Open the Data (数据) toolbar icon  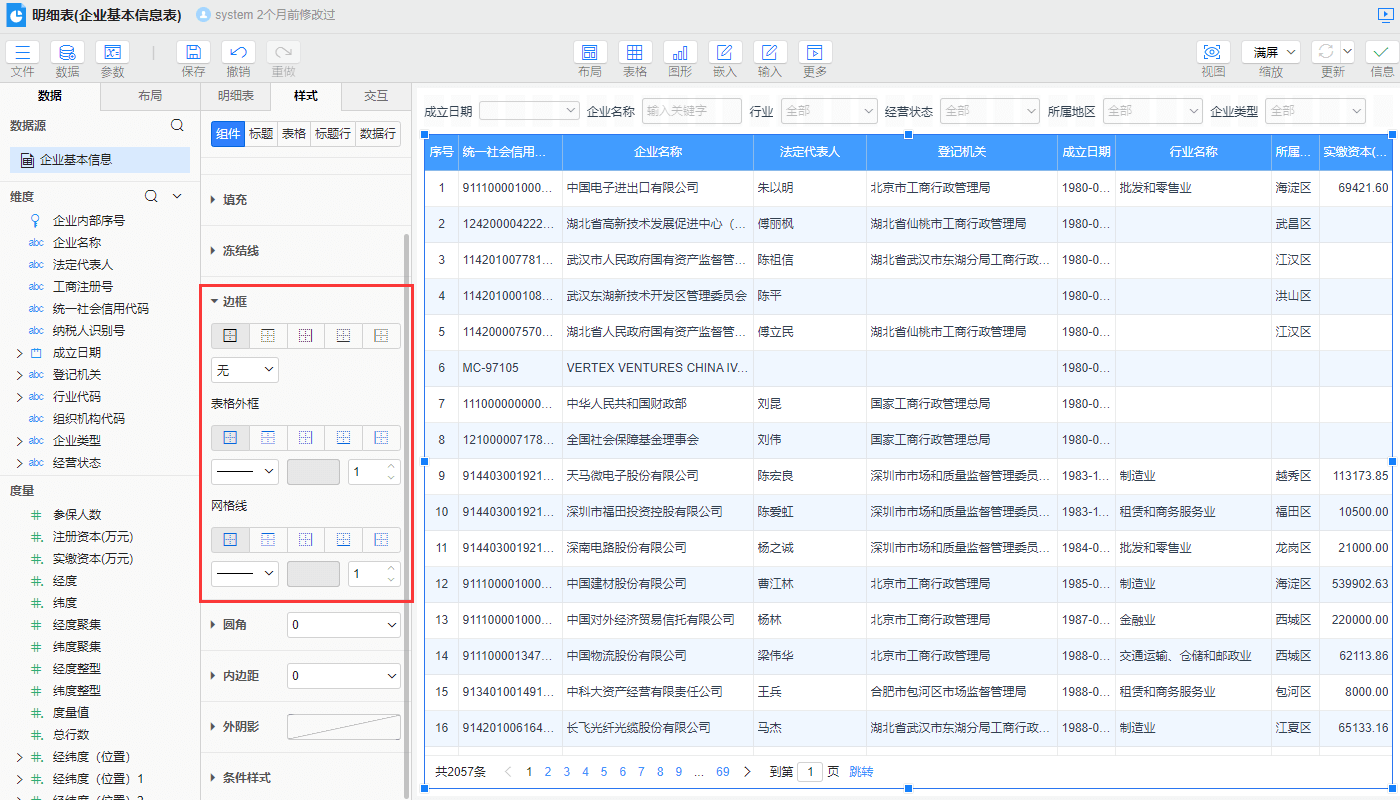[67, 53]
